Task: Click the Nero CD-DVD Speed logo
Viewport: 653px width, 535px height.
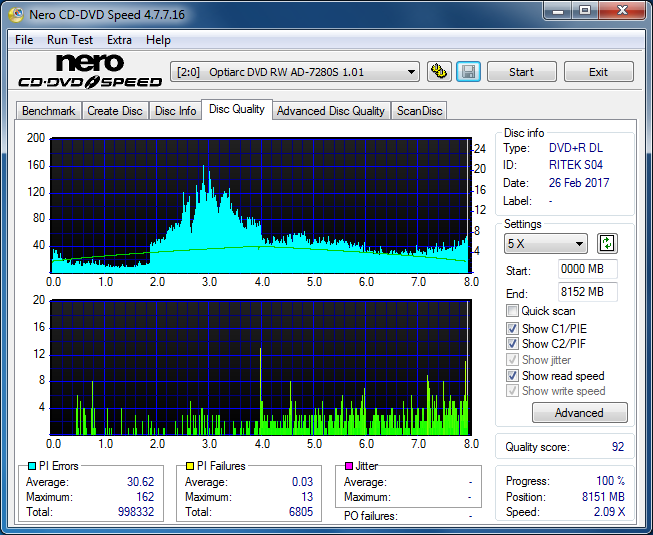Action: [90, 71]
